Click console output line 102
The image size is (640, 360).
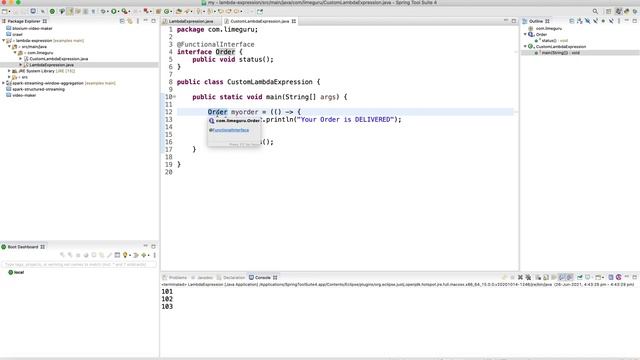(167, 299)
